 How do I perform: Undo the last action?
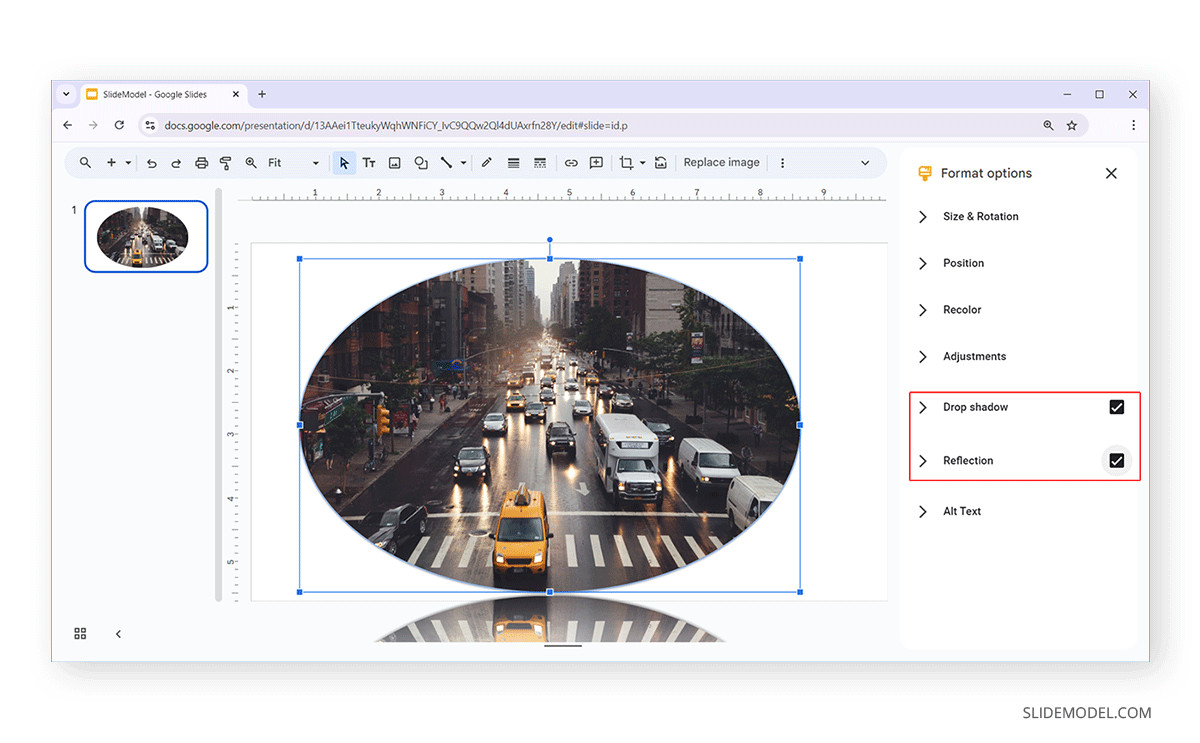click(x=152, y=163)
